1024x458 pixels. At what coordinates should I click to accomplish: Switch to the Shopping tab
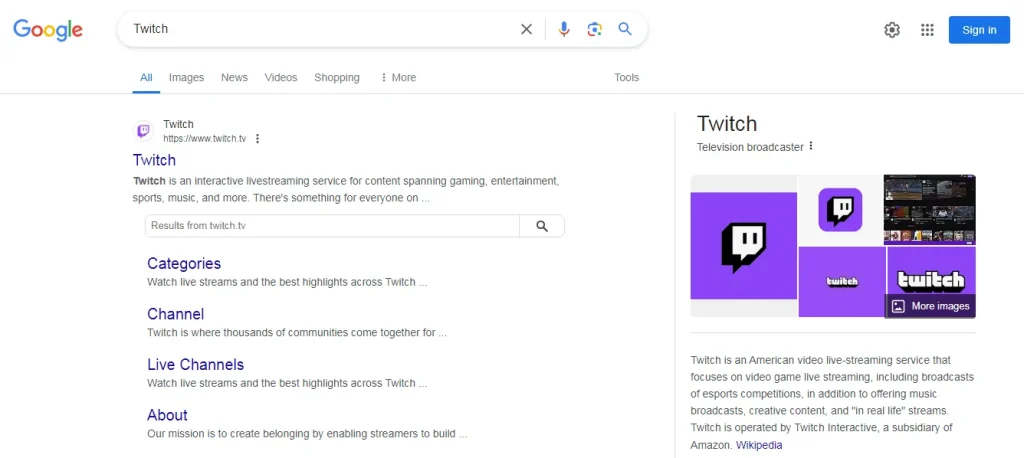coord(337,78)
